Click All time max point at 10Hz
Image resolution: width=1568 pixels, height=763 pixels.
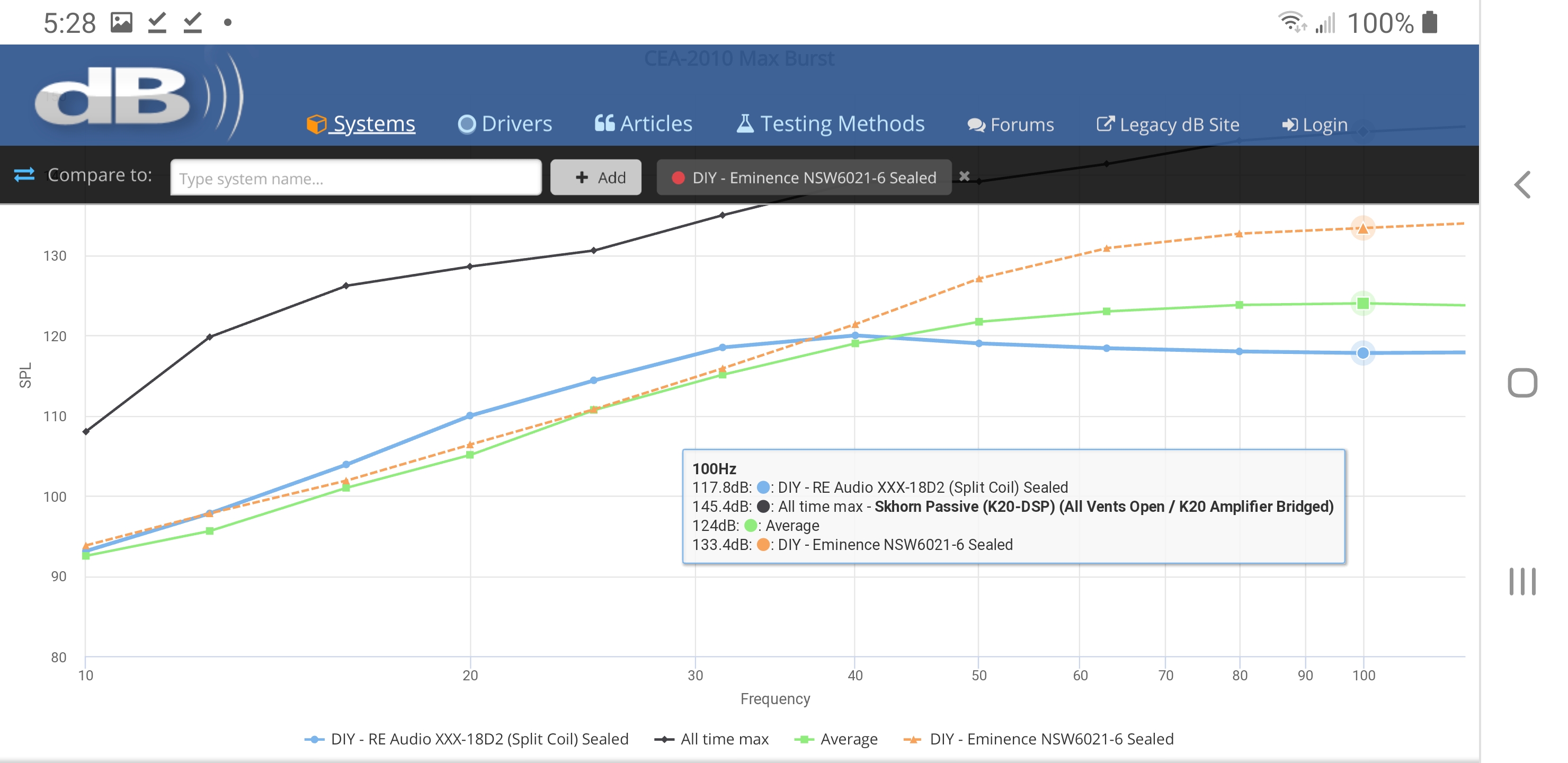point(86,432)
